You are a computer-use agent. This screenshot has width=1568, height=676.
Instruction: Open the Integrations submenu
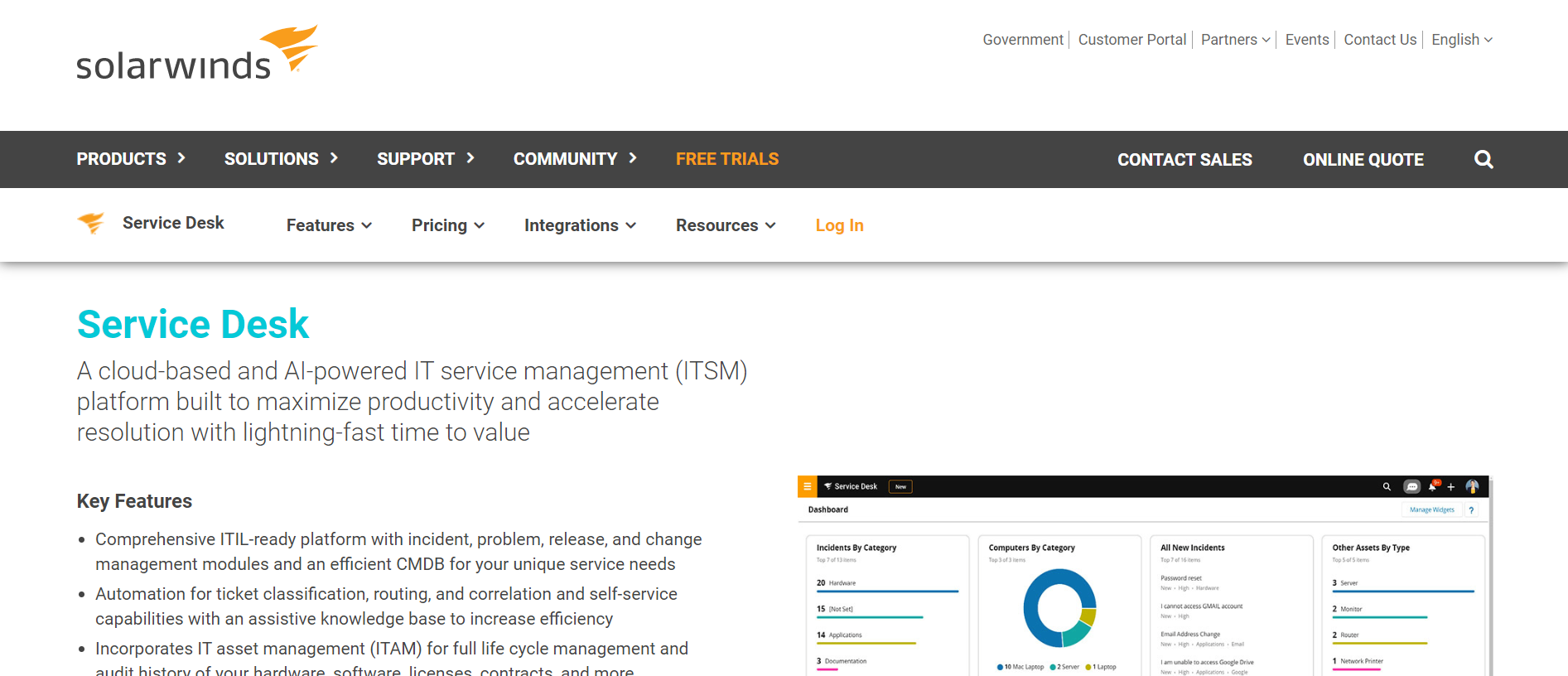click(580, 225)
